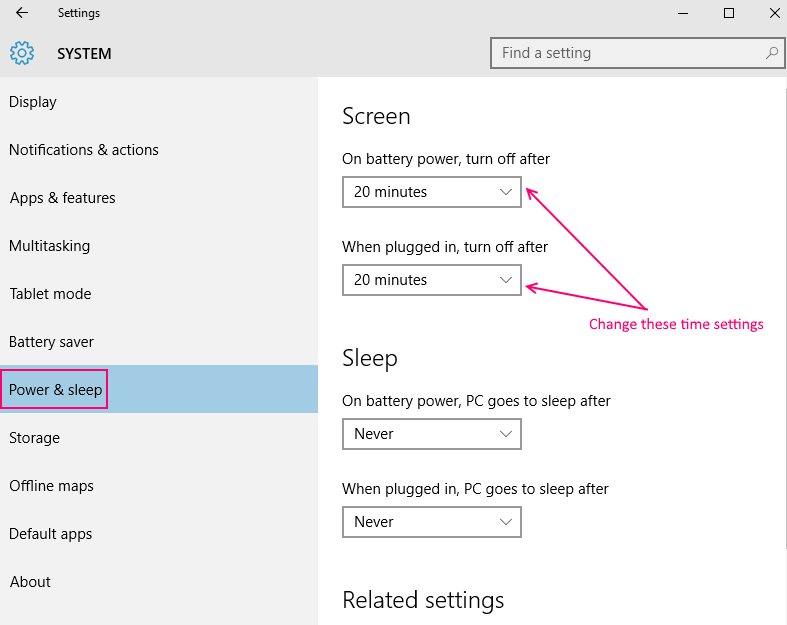Click the Related settings heading
This screenshot has height=625, width=787.
click(x=423, y=600)
